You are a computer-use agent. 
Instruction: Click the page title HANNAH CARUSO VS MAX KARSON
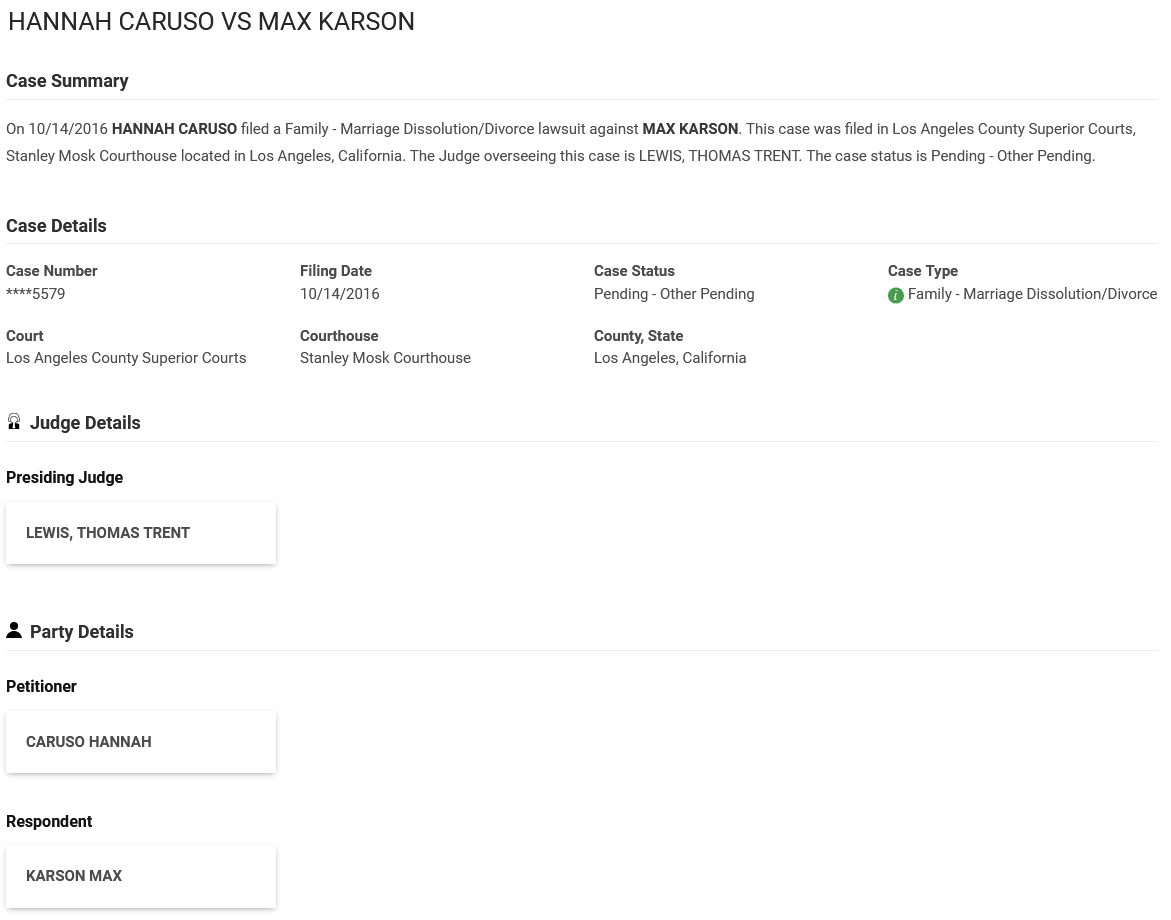211,22
